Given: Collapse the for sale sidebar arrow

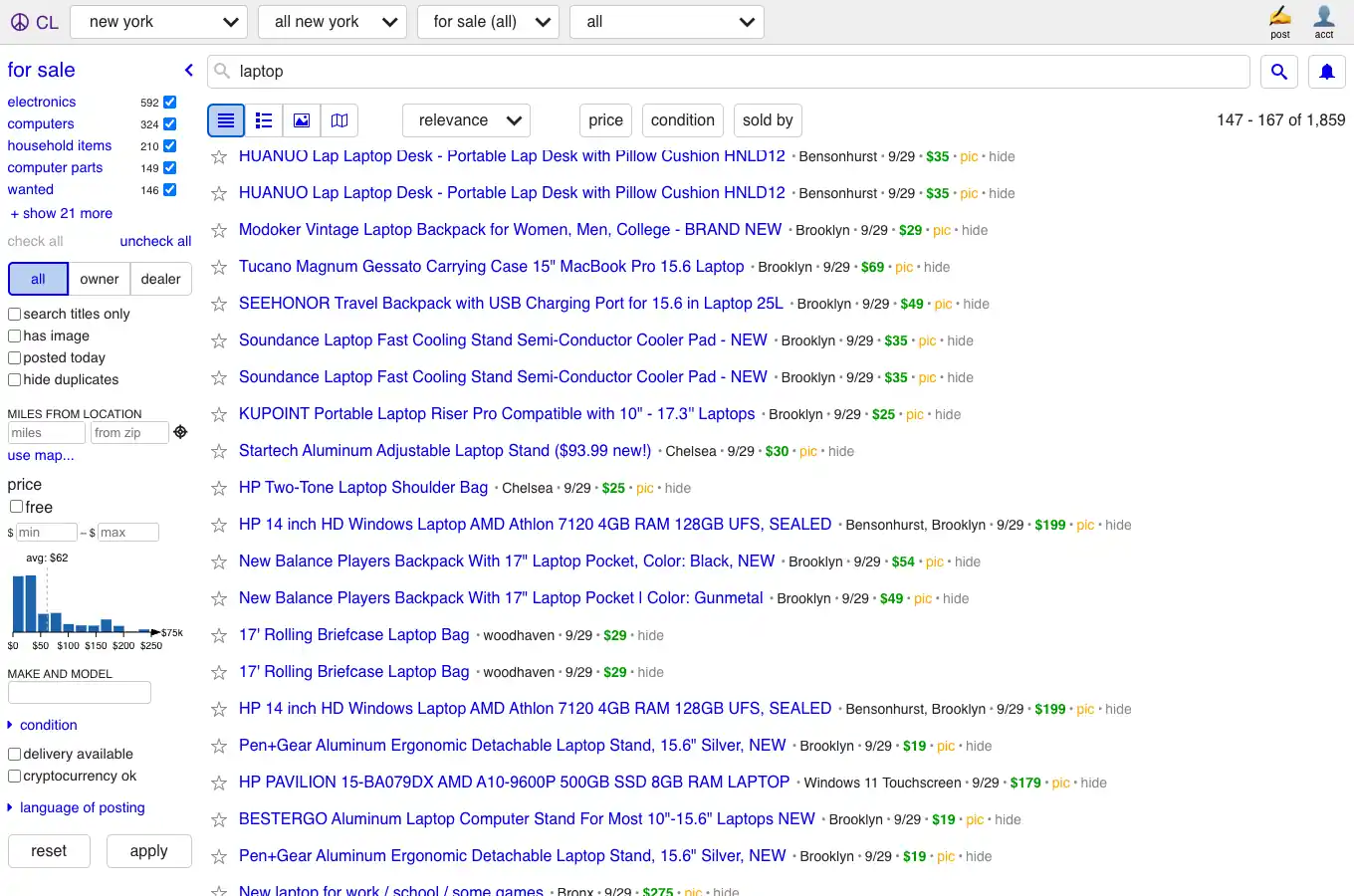Looking at the screenshot, I should point(188,70).
